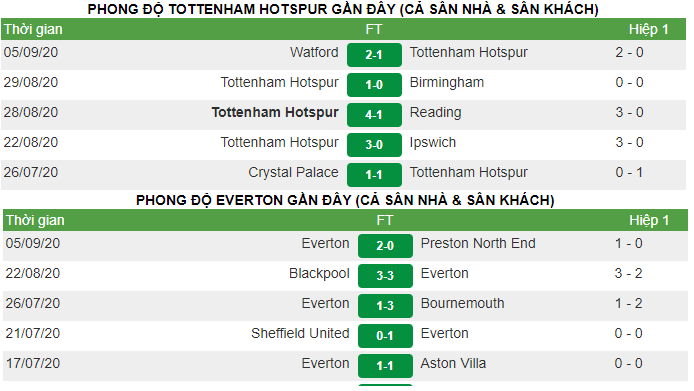Screen dimensions: 694x391
Task: Open the 1-1 Crystal Palace score badge
Action: tap(374, 175)
